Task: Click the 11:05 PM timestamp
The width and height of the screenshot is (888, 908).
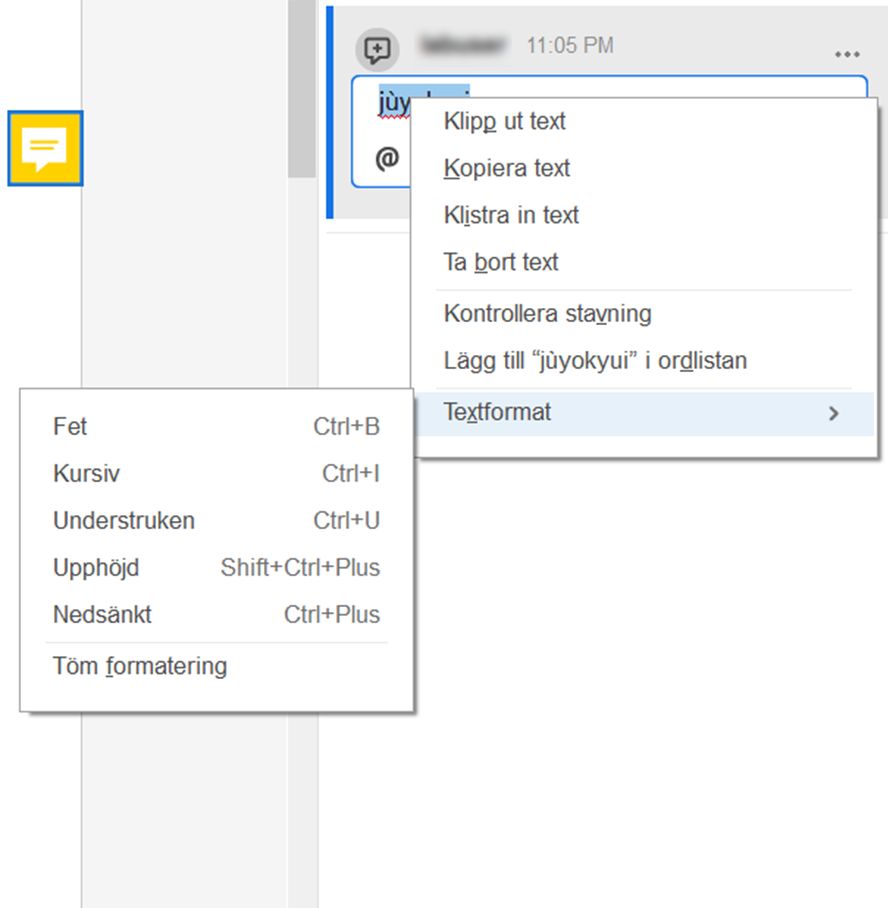Action: [x=567, y=45]
